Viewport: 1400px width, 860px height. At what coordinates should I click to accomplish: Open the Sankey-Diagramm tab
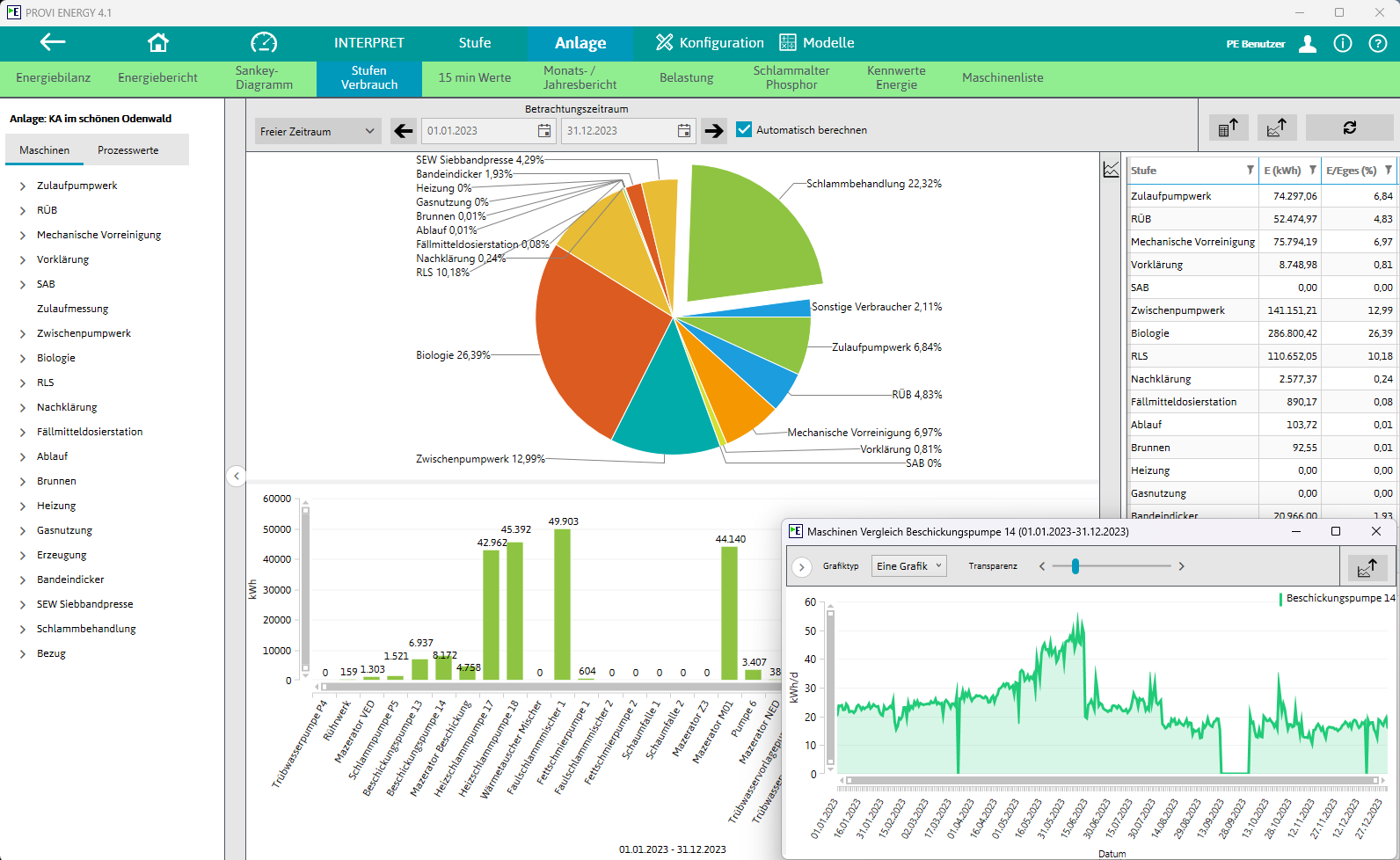pyautogui.click(x=264, y=78)
